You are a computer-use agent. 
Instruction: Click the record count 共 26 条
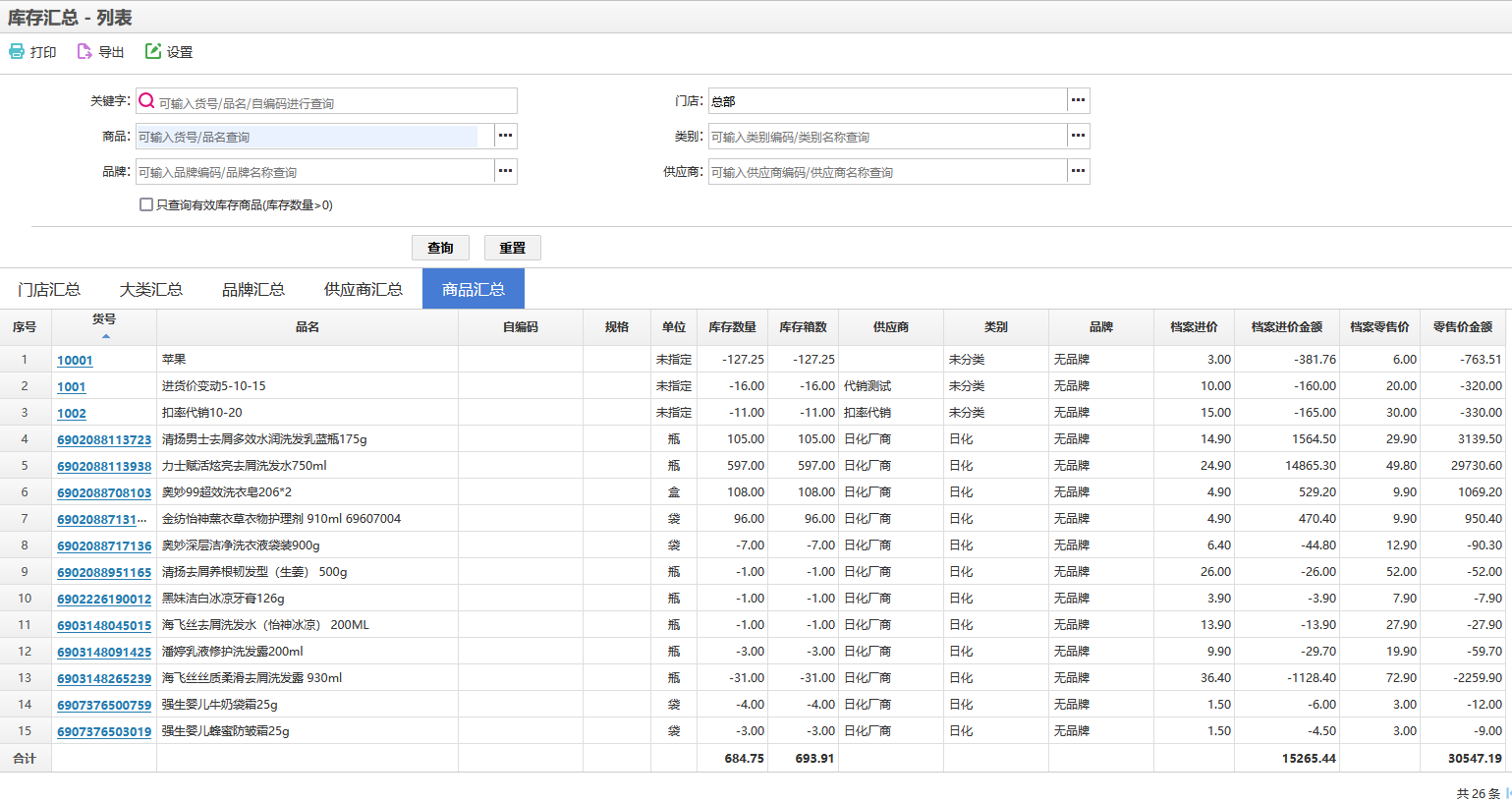coord(1478,794)
